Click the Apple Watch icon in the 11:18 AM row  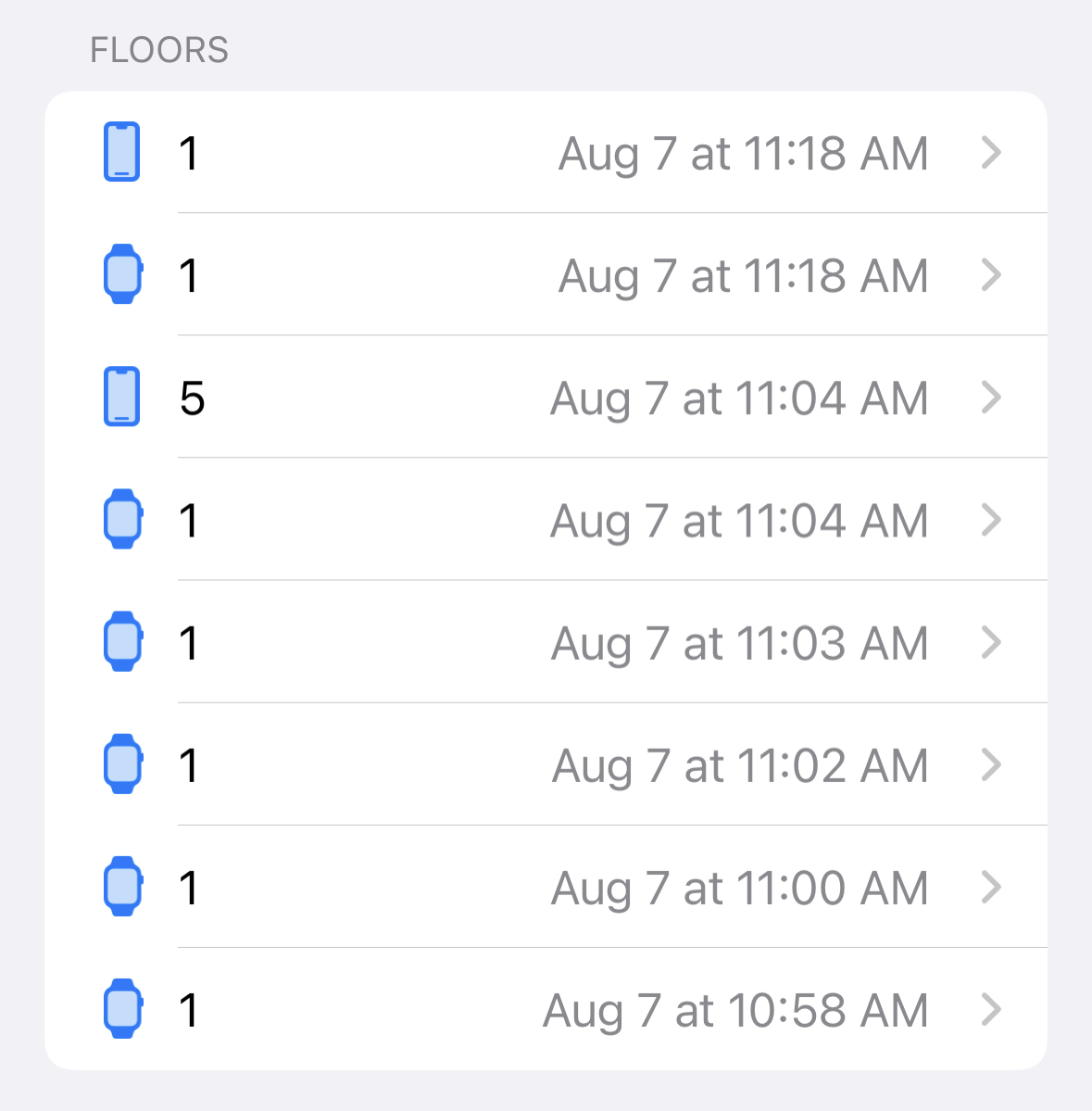pos(122,274)
